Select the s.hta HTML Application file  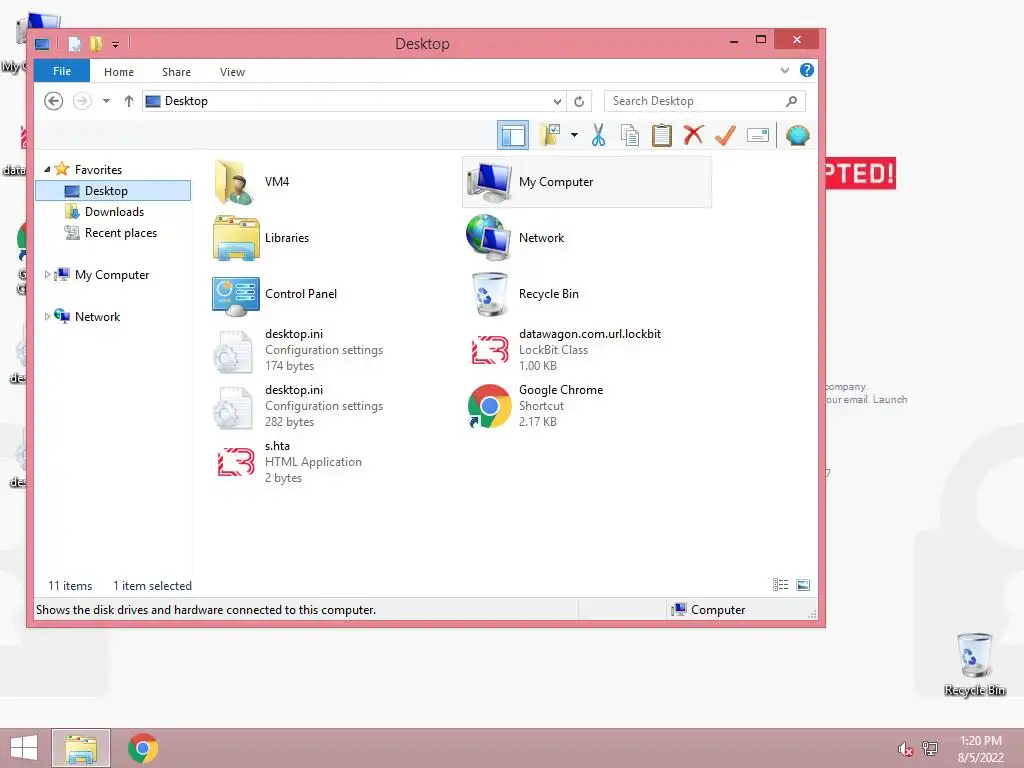click(x=289, y=462)
